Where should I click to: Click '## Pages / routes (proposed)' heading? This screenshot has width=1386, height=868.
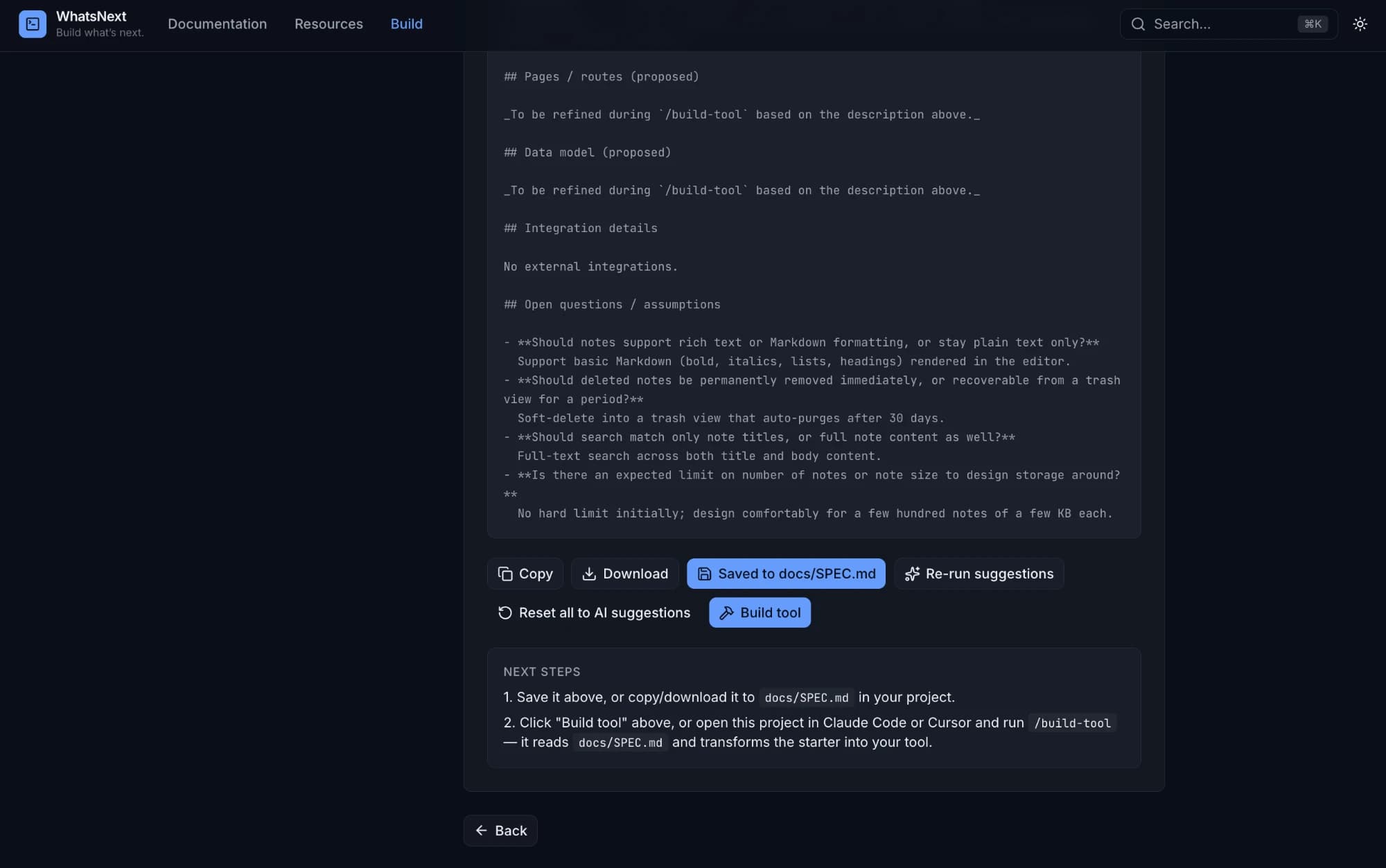tap(602, 77)
